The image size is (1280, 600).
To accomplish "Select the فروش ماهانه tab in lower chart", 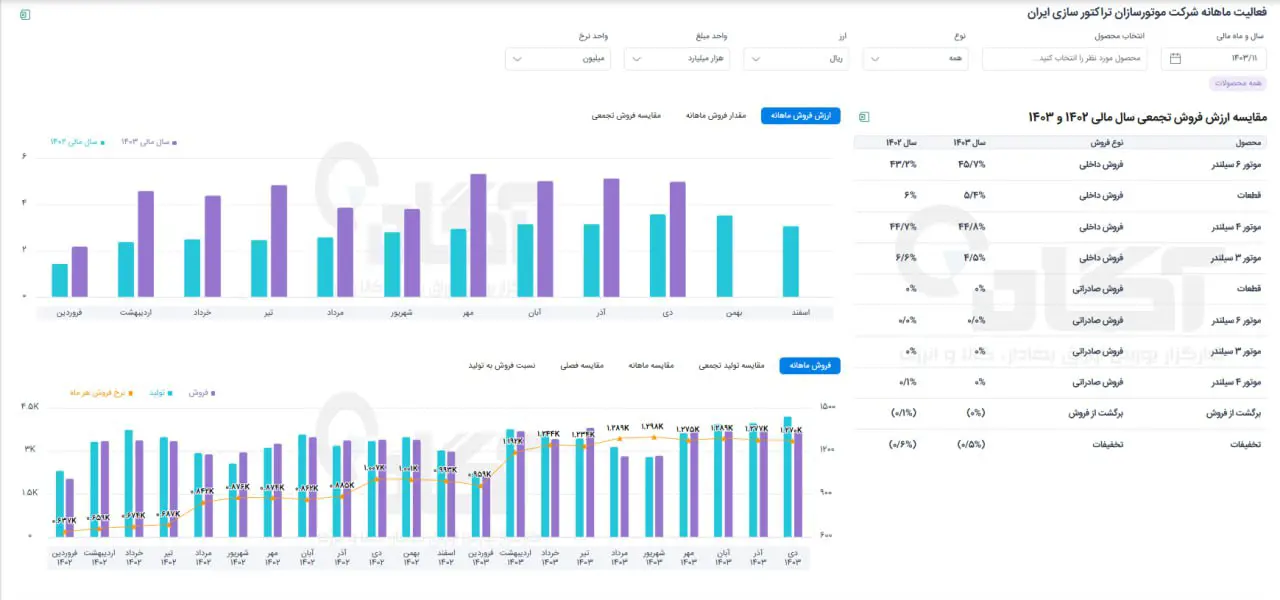I will pos(810,366).
